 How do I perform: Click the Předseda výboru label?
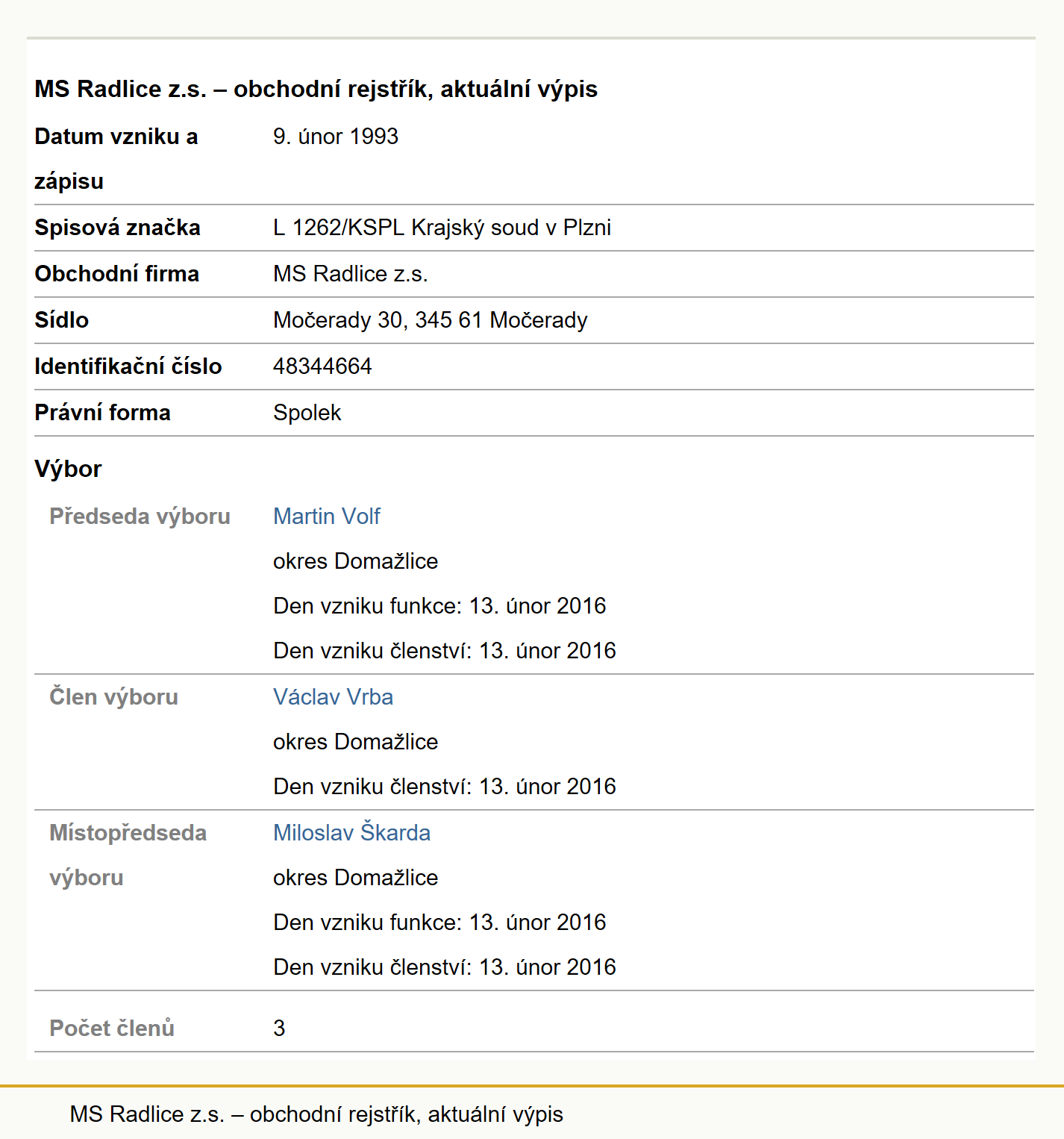(140, 516)
